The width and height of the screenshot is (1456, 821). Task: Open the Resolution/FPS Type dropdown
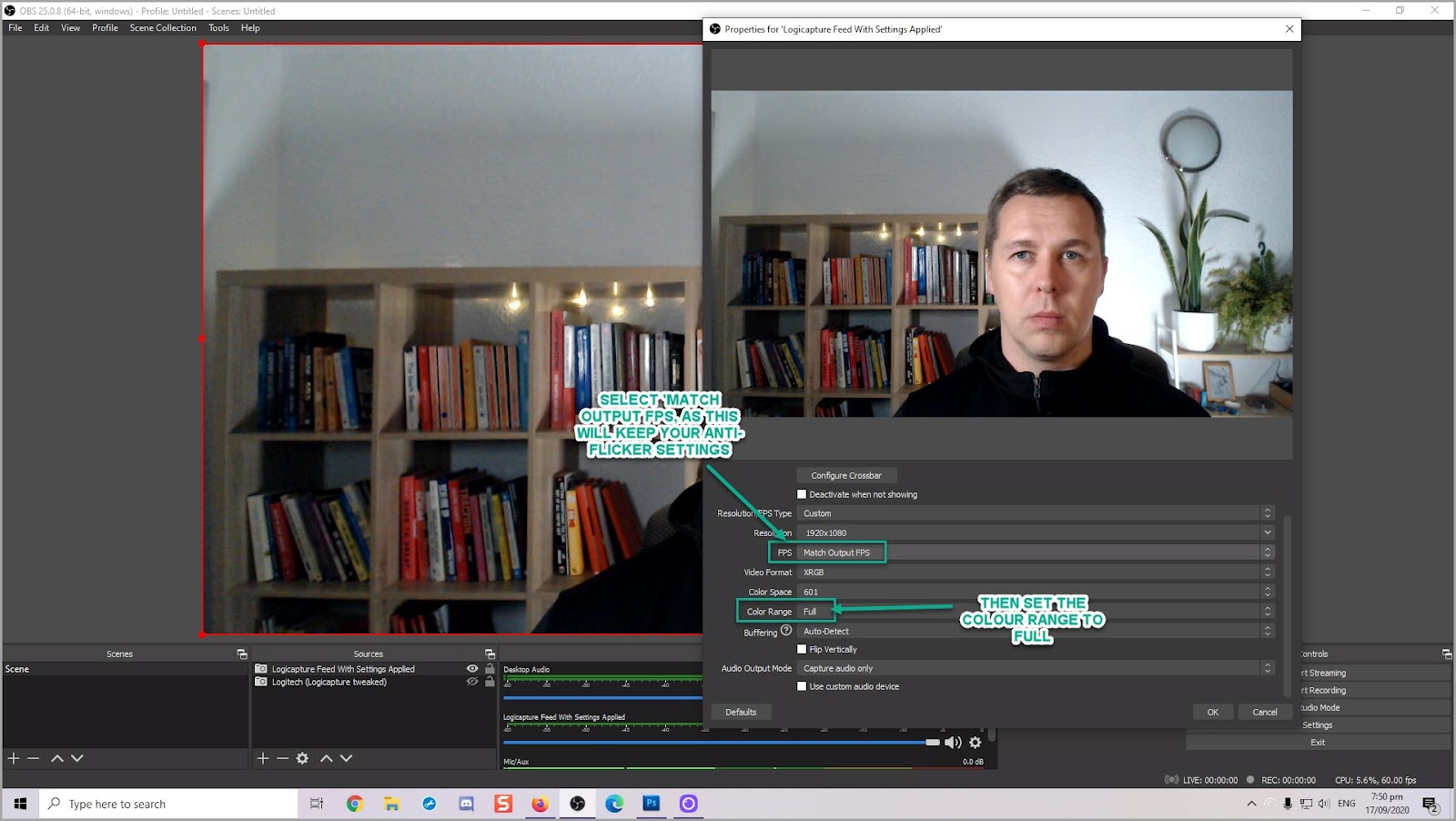tap(1035, 513)
